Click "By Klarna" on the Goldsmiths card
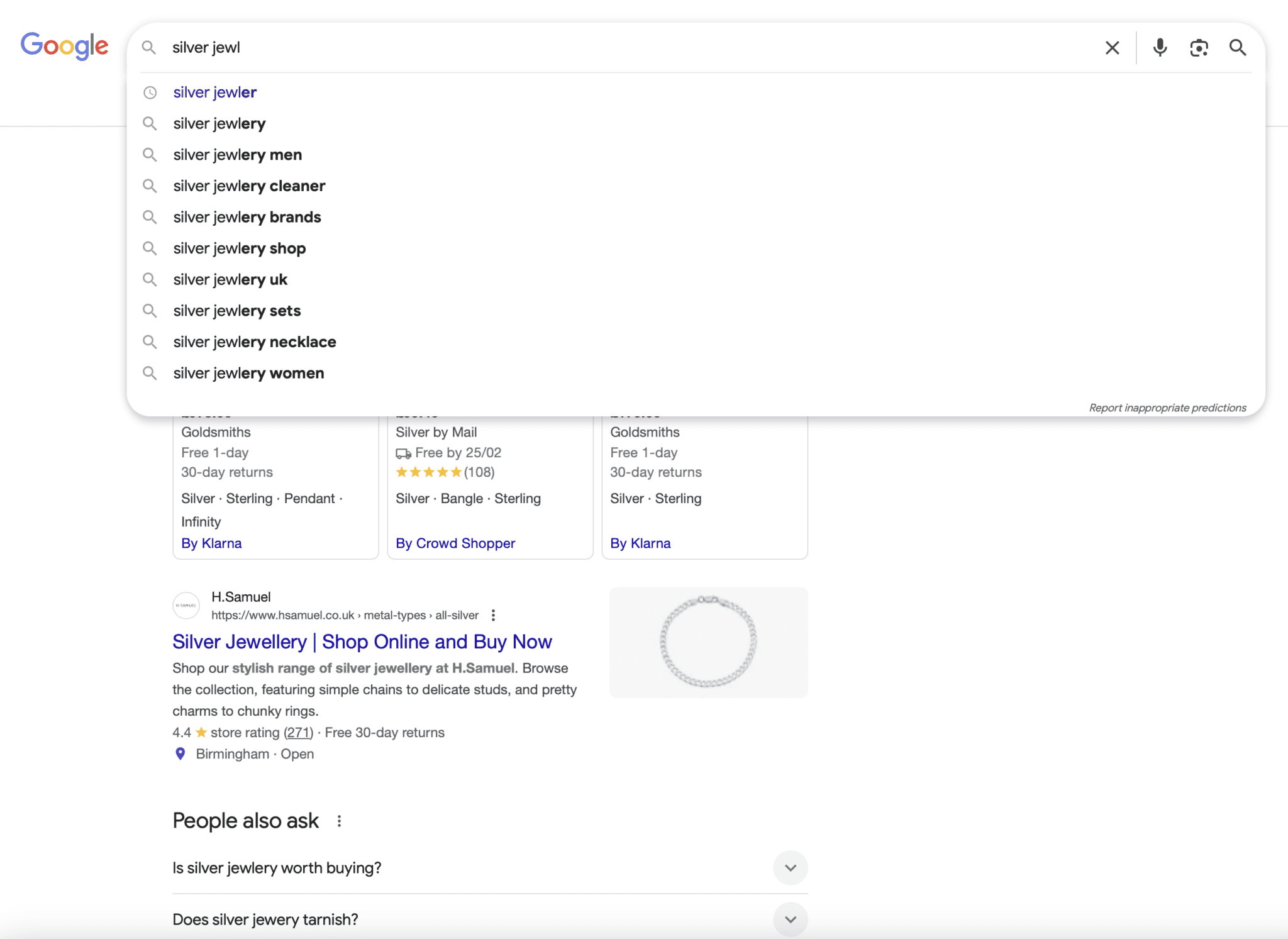The image size is (1288, 939). pos(211,543)
